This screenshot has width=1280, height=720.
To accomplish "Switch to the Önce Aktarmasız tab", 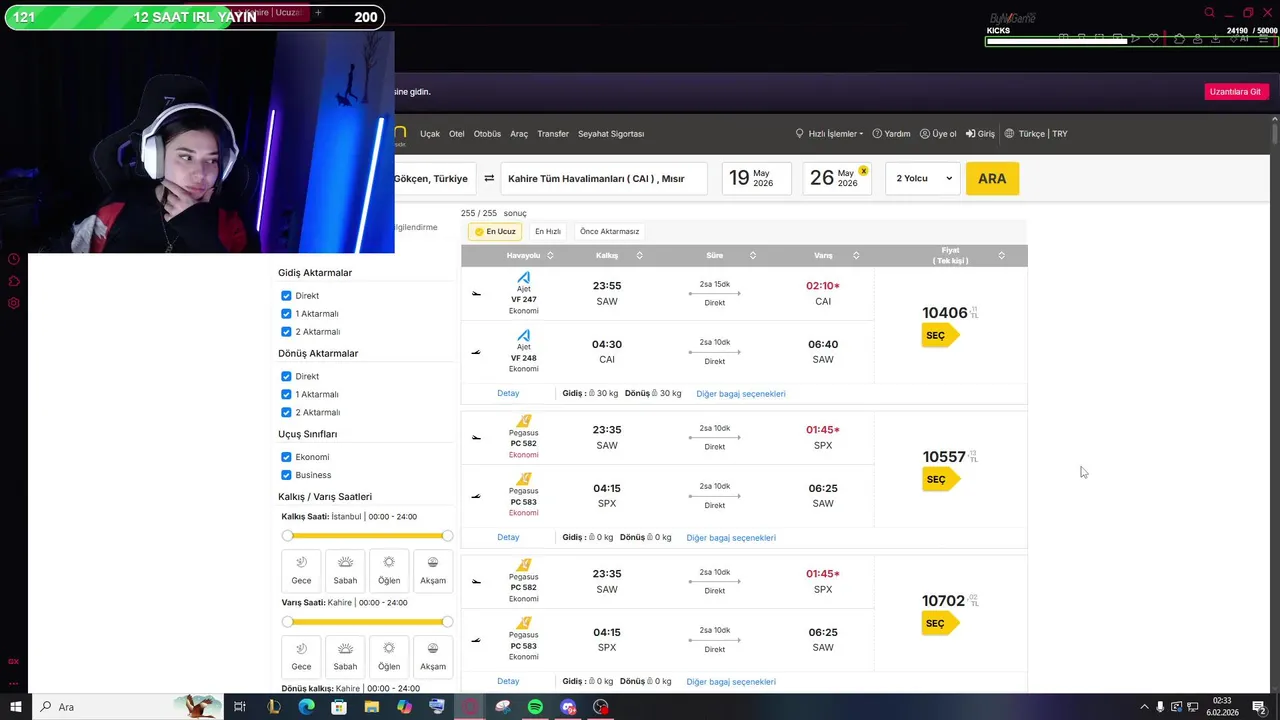I will tap(609, 231).
